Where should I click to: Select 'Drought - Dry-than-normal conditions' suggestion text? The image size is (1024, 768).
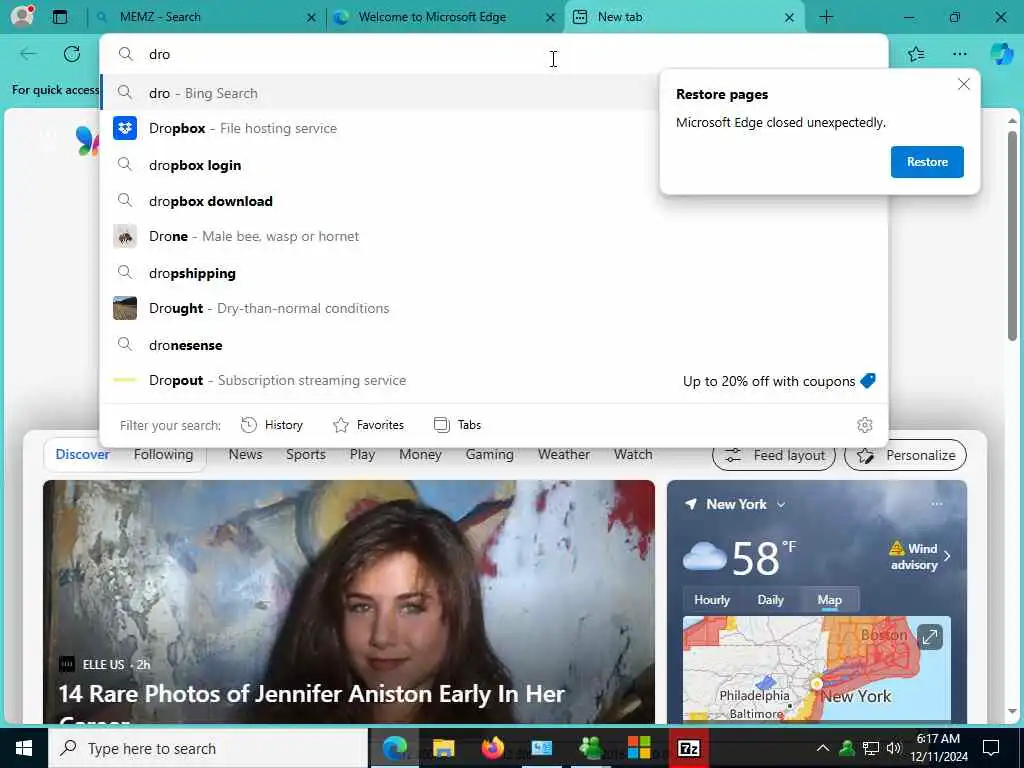tap(268, 308)
